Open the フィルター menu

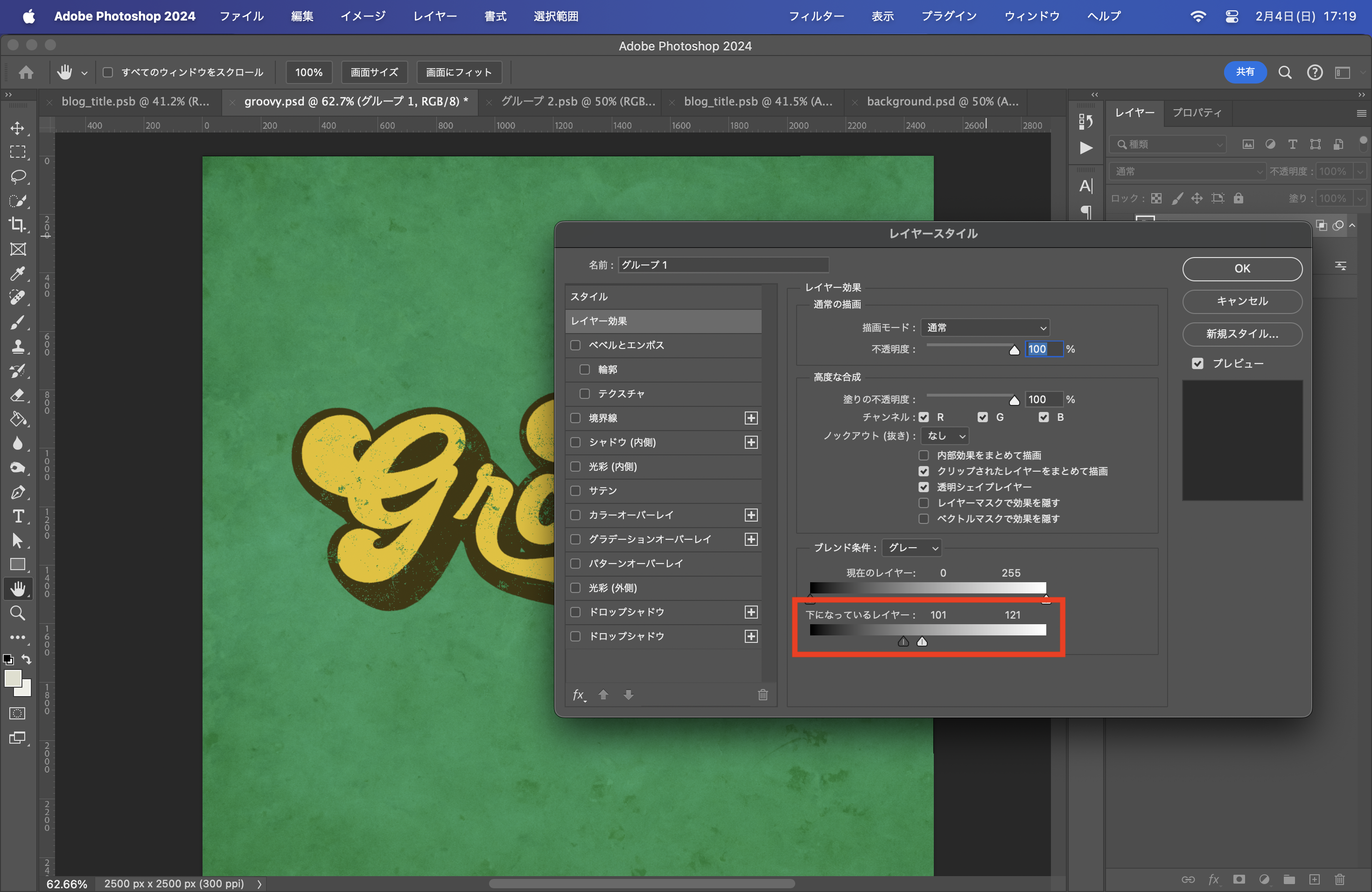[x=816, y=16]
